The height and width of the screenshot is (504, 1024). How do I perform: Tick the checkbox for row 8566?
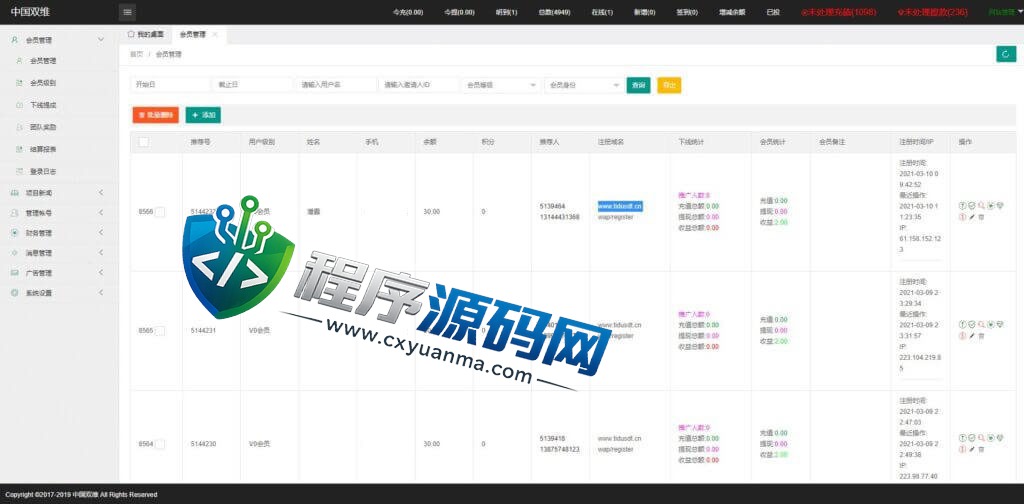[x=160, y=212]
